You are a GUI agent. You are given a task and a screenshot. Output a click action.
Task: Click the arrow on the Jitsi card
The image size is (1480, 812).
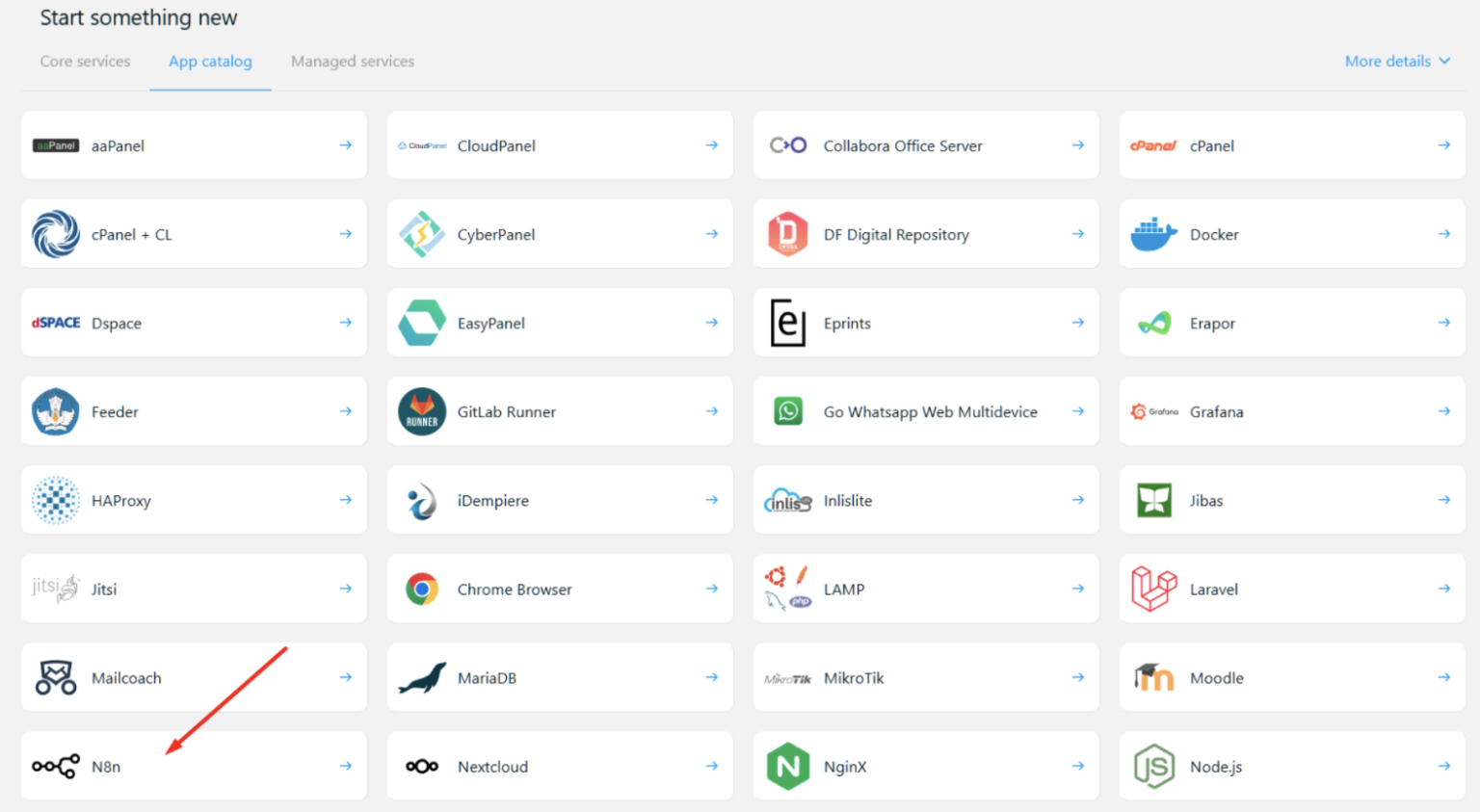tap(345, 589)
